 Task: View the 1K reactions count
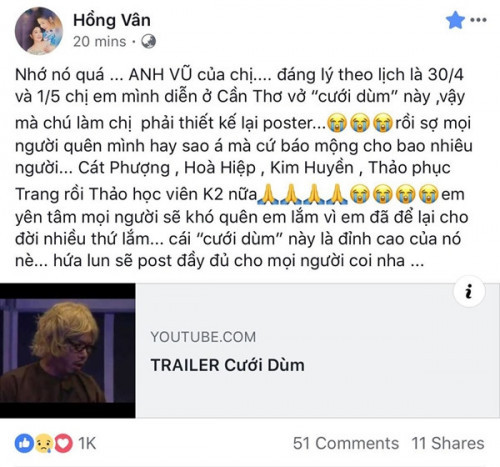(87, 443)
